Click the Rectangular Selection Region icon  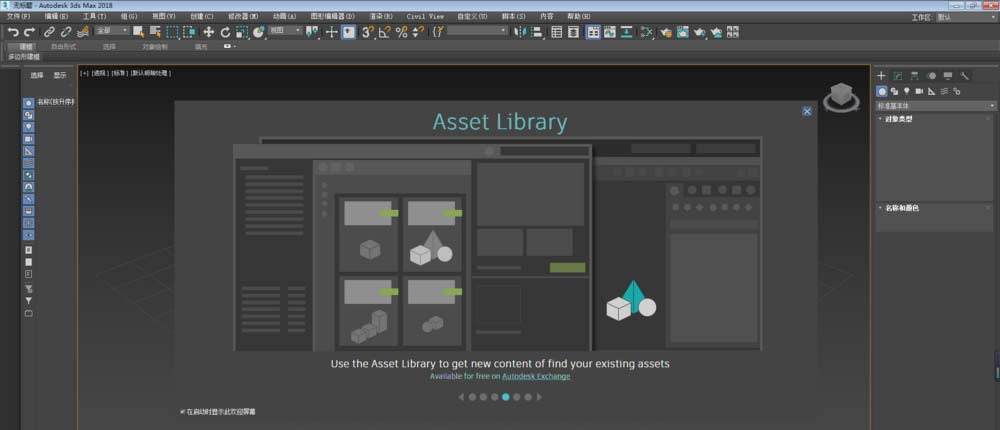tap(173, 32)
